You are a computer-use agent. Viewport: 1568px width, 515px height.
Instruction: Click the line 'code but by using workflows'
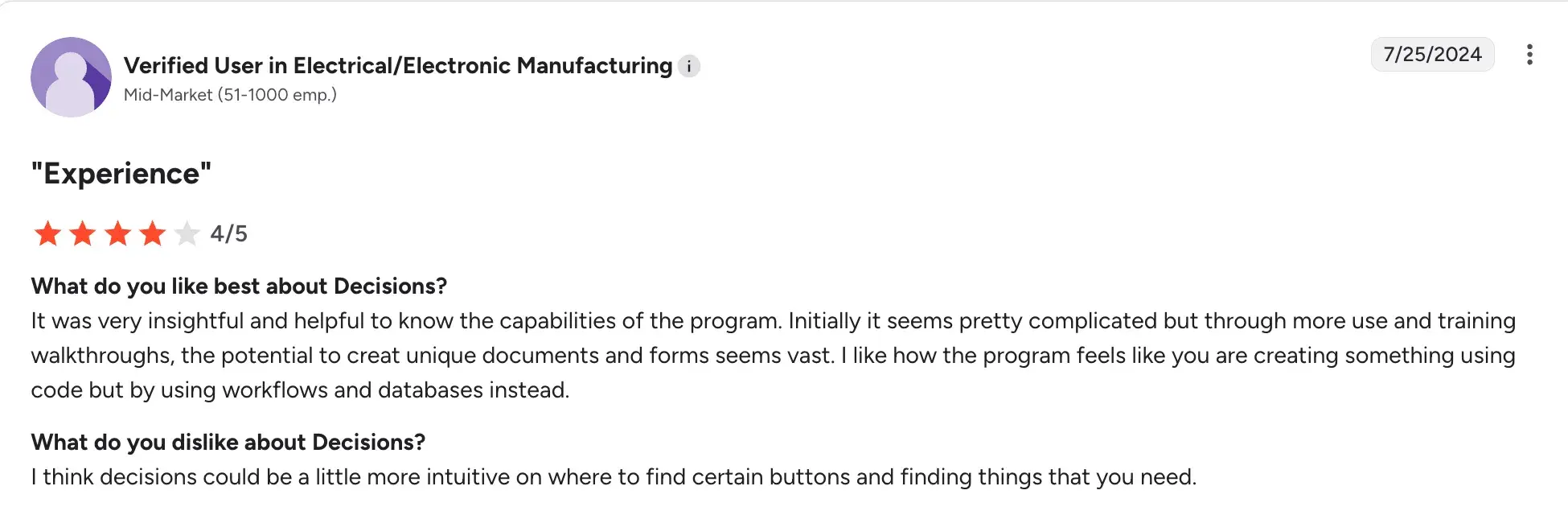click(x=300, y=390)
